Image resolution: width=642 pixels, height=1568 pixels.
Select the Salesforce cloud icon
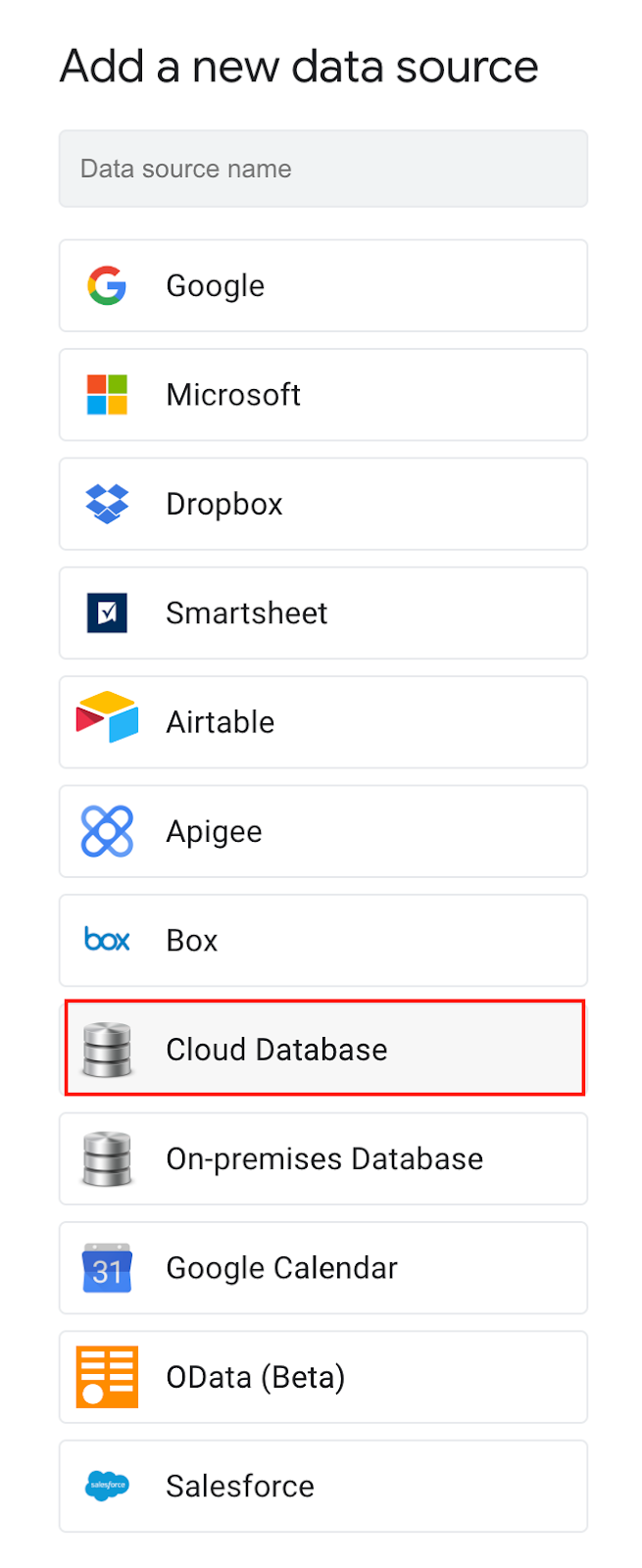point(107,1486)
